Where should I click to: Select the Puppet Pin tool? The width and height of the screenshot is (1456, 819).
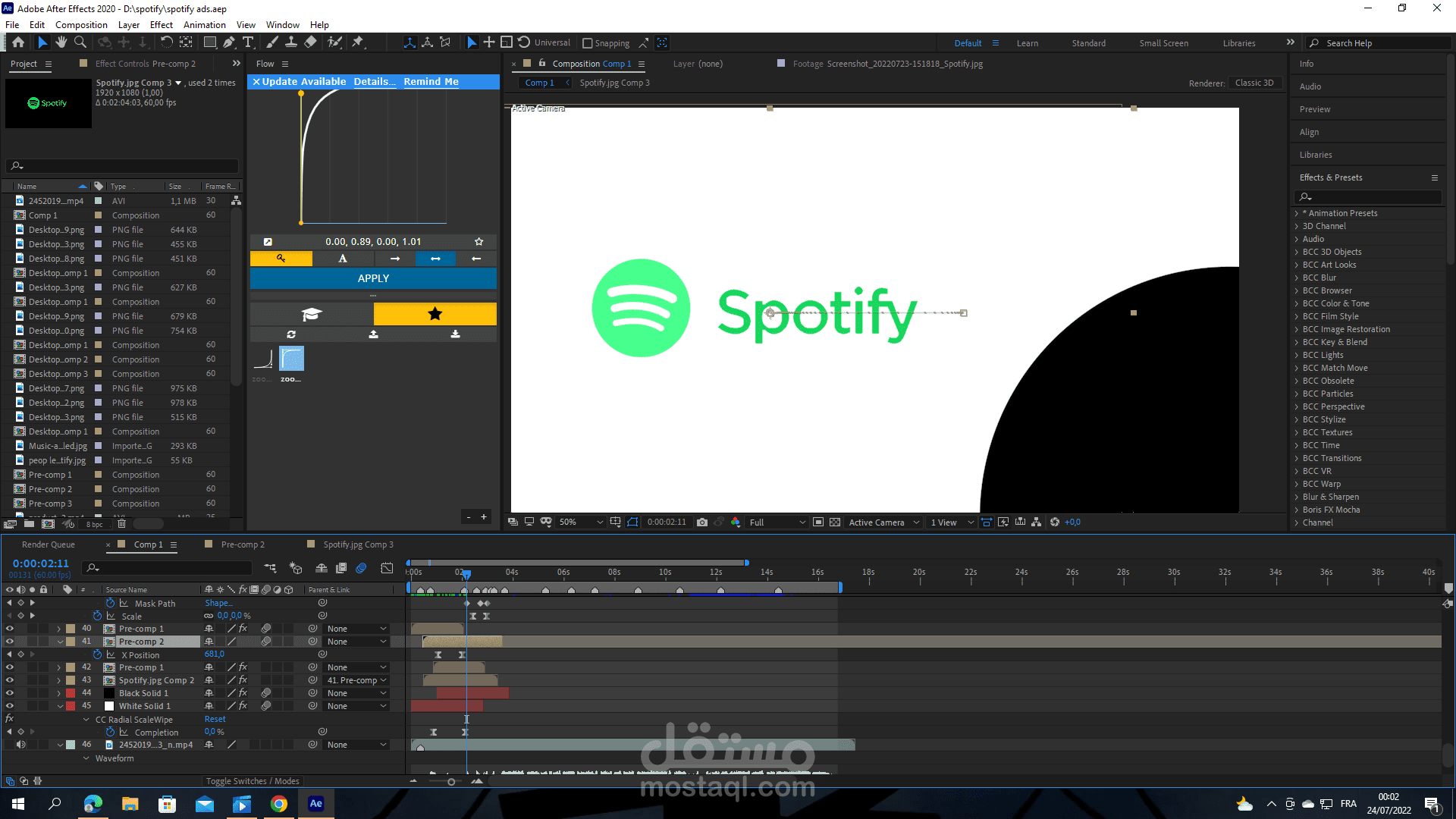coord(358,42)
